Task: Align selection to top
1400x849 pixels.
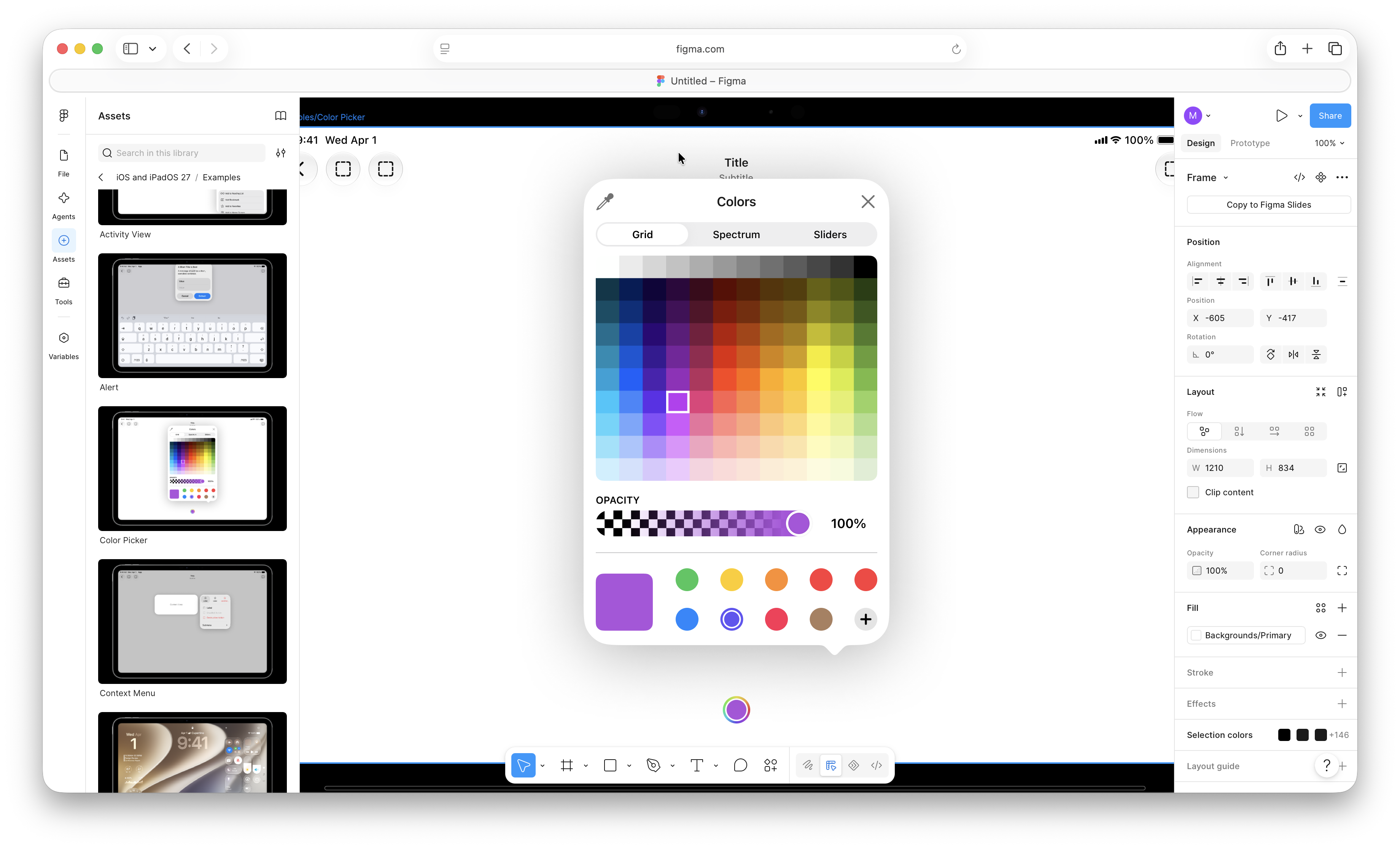Action: pos(1270,281)
